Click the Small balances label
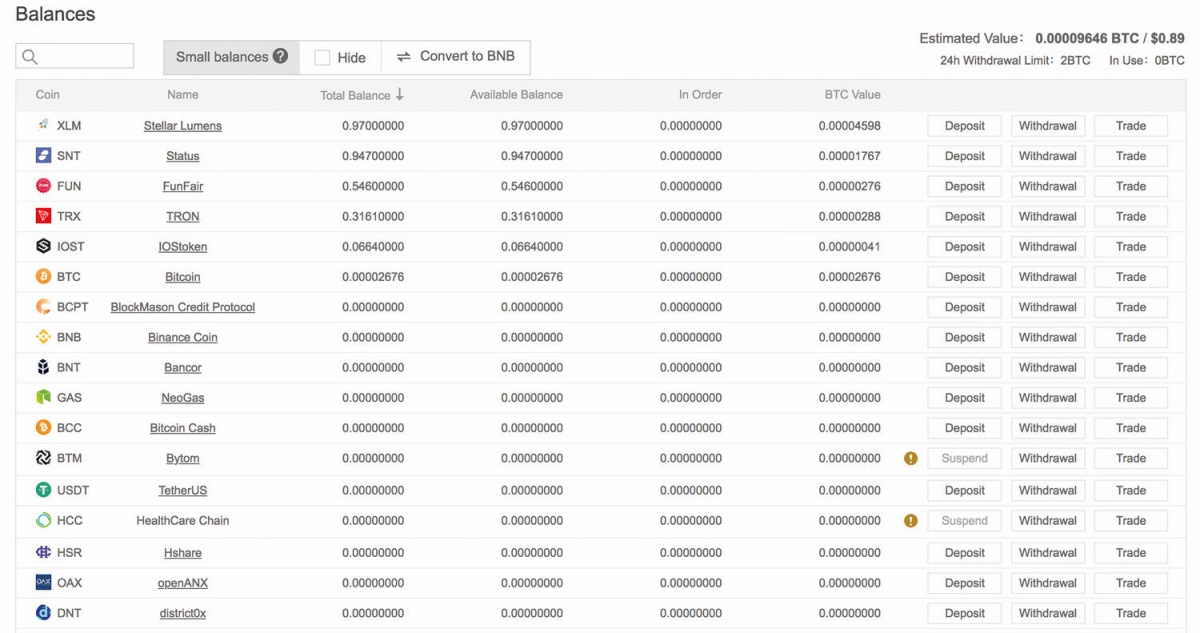 click(222, 57)
